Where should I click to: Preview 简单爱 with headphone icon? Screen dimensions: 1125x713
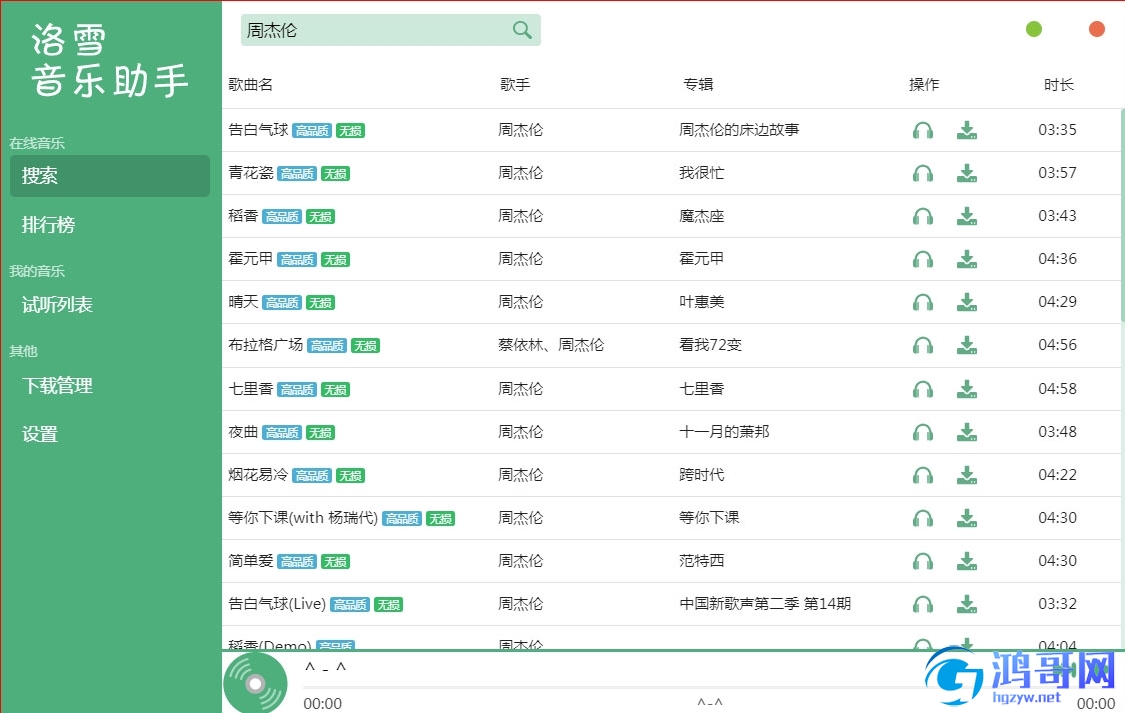click(x=923, y=562)
